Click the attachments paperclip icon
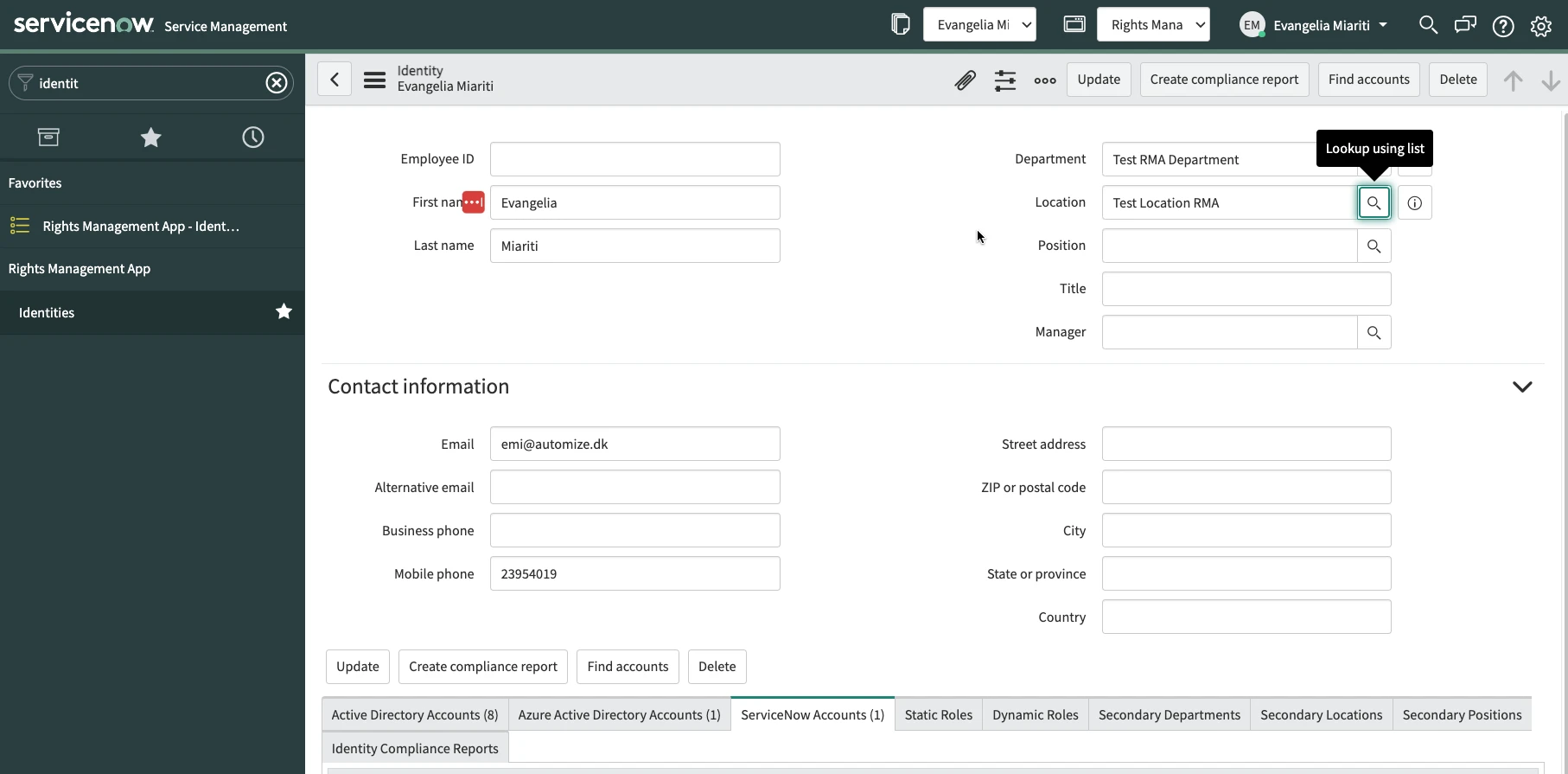 point(965,80)
